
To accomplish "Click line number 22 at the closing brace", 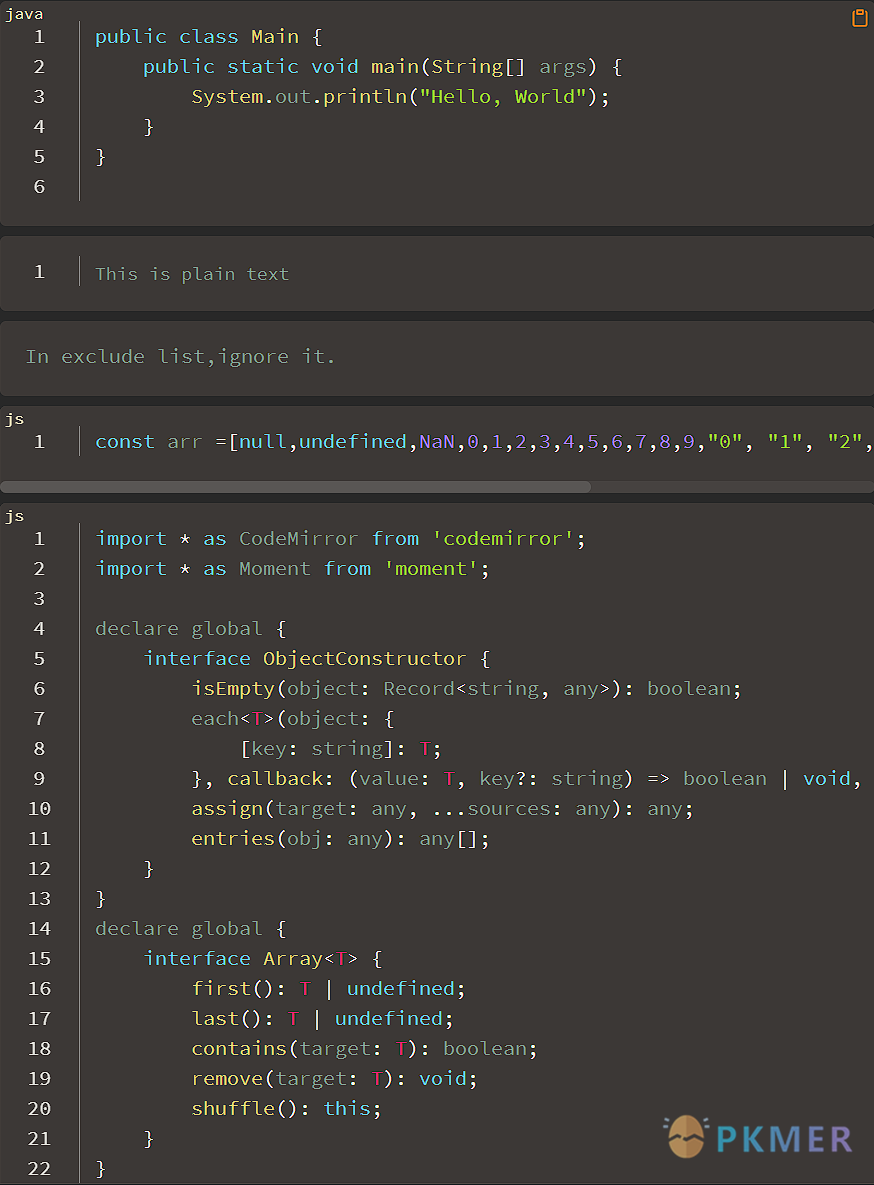I will tap(39, 1169).
